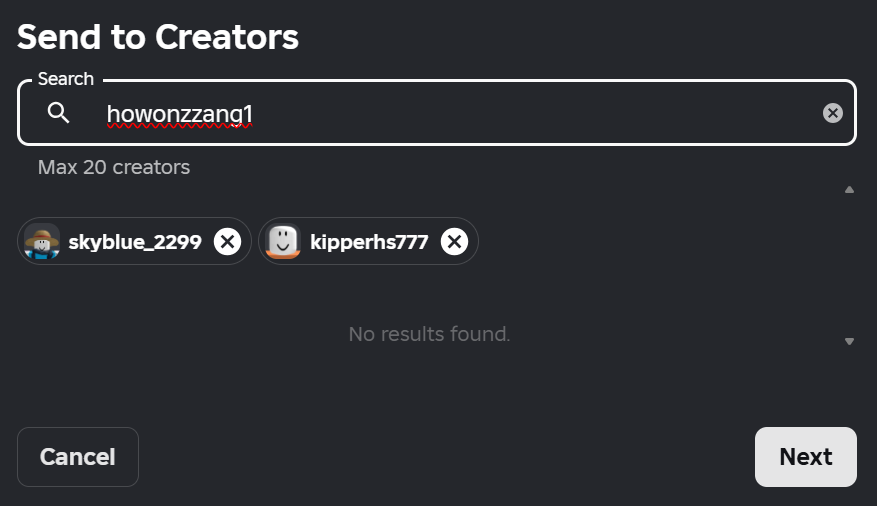Remove skyblue_2299 from selected creators

click(227, 242)
